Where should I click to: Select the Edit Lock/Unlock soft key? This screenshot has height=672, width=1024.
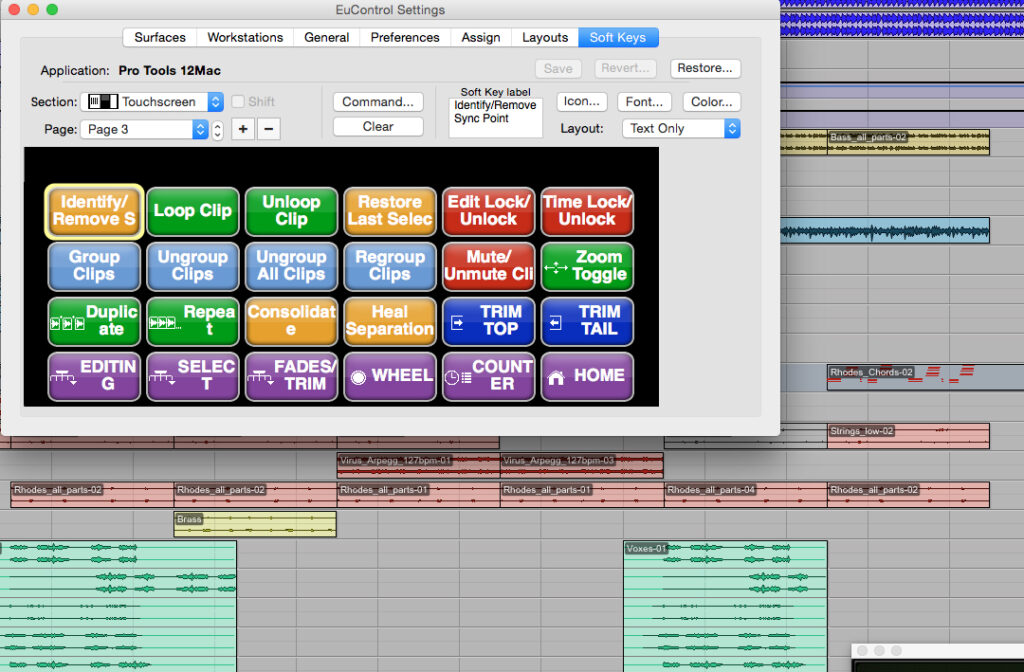488,211
